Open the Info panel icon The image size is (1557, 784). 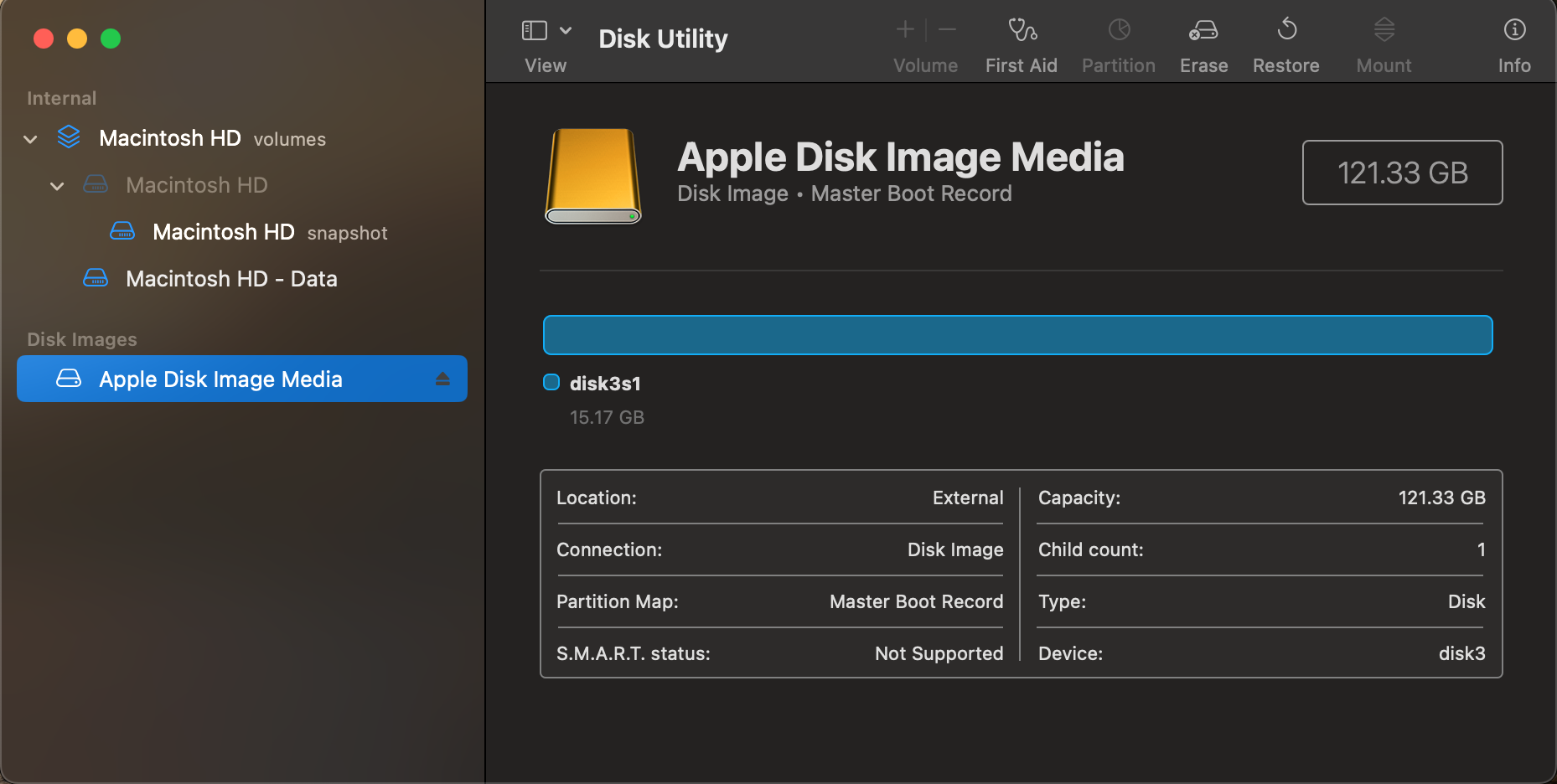(x=1514, y=31)
